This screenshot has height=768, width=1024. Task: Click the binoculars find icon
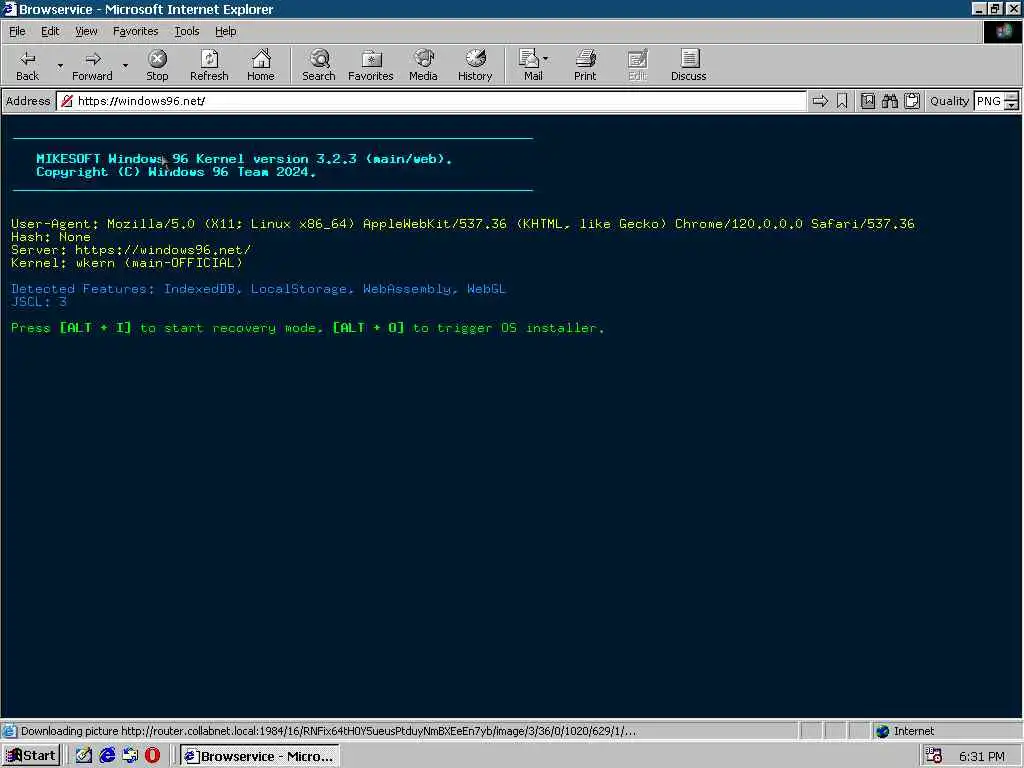889,101
